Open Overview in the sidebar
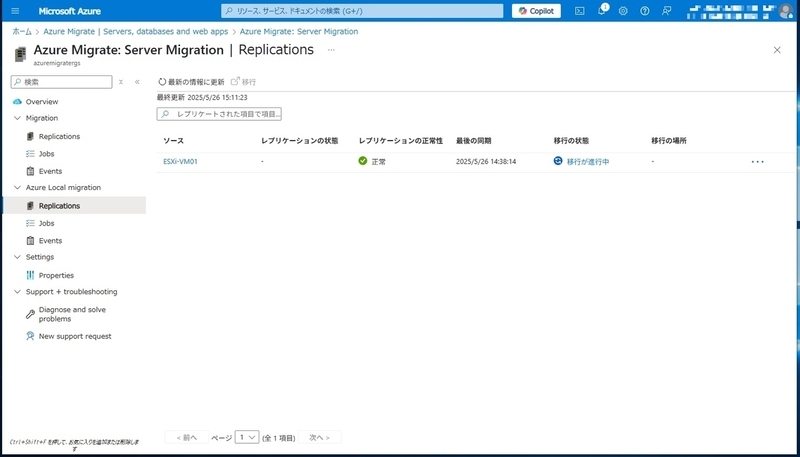 pyautogui.click(x=42, y=101)
